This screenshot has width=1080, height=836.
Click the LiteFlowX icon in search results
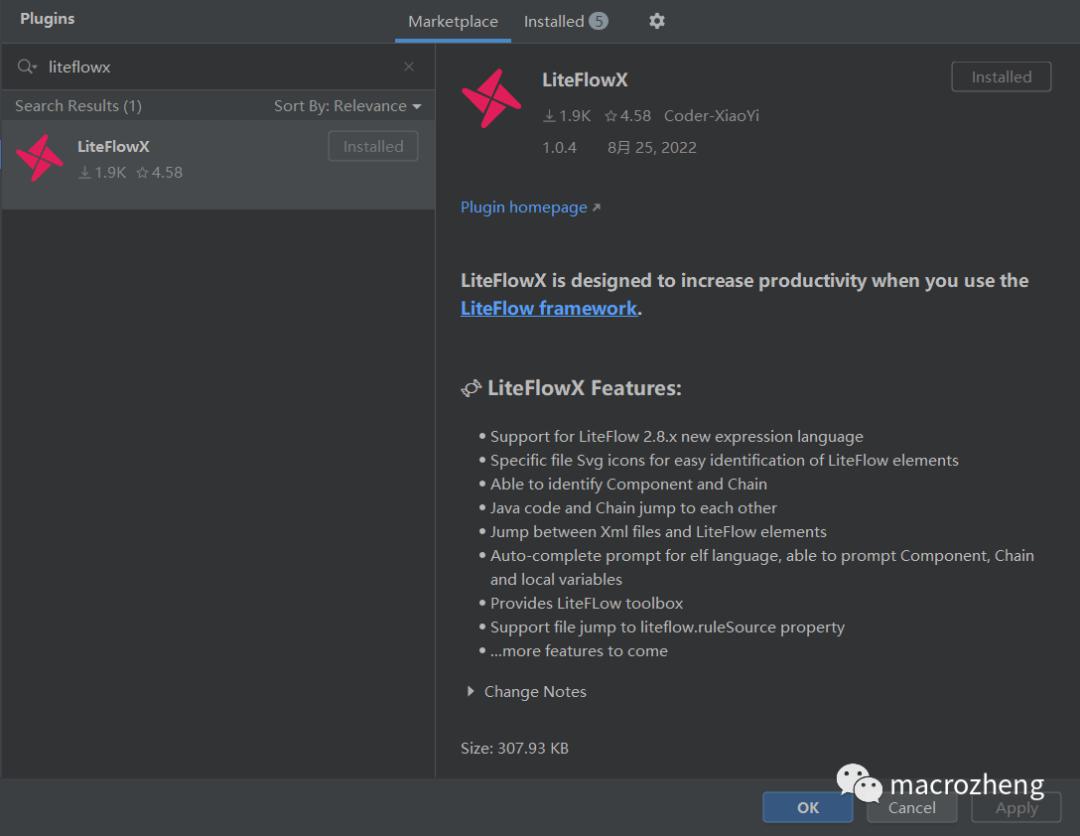[x=40, y=158]
